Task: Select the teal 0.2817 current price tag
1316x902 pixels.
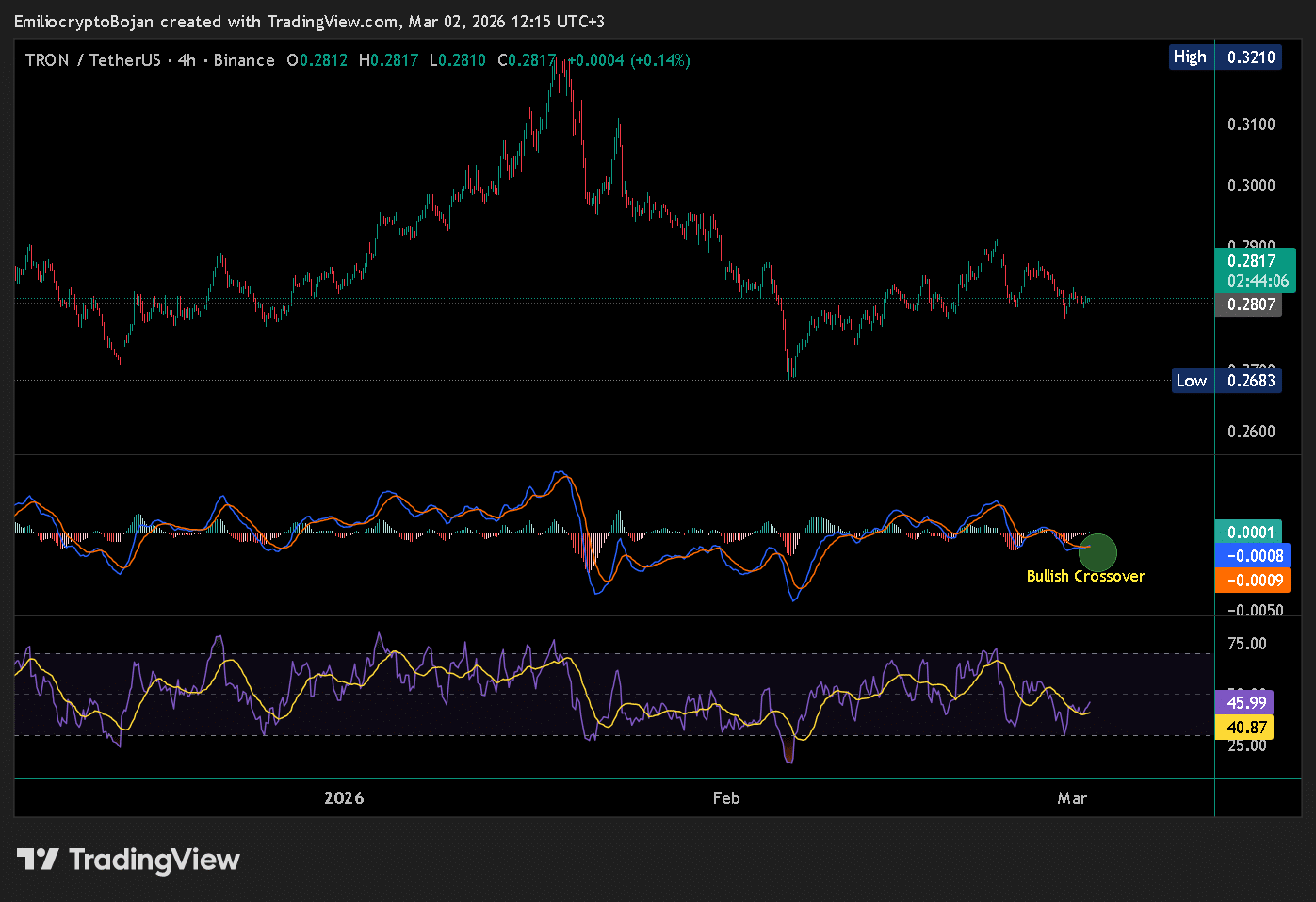Action: click(x=1252, y=262)
